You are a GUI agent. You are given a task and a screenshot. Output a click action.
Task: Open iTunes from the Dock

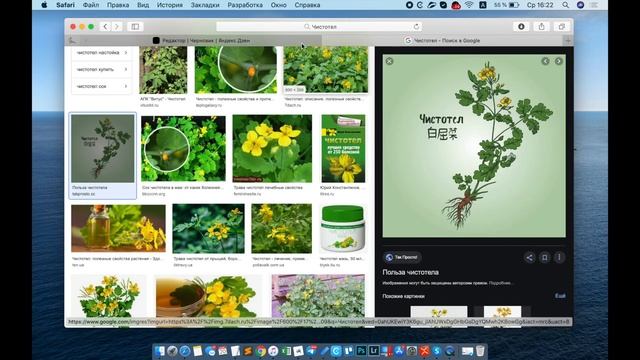point(273,351)
